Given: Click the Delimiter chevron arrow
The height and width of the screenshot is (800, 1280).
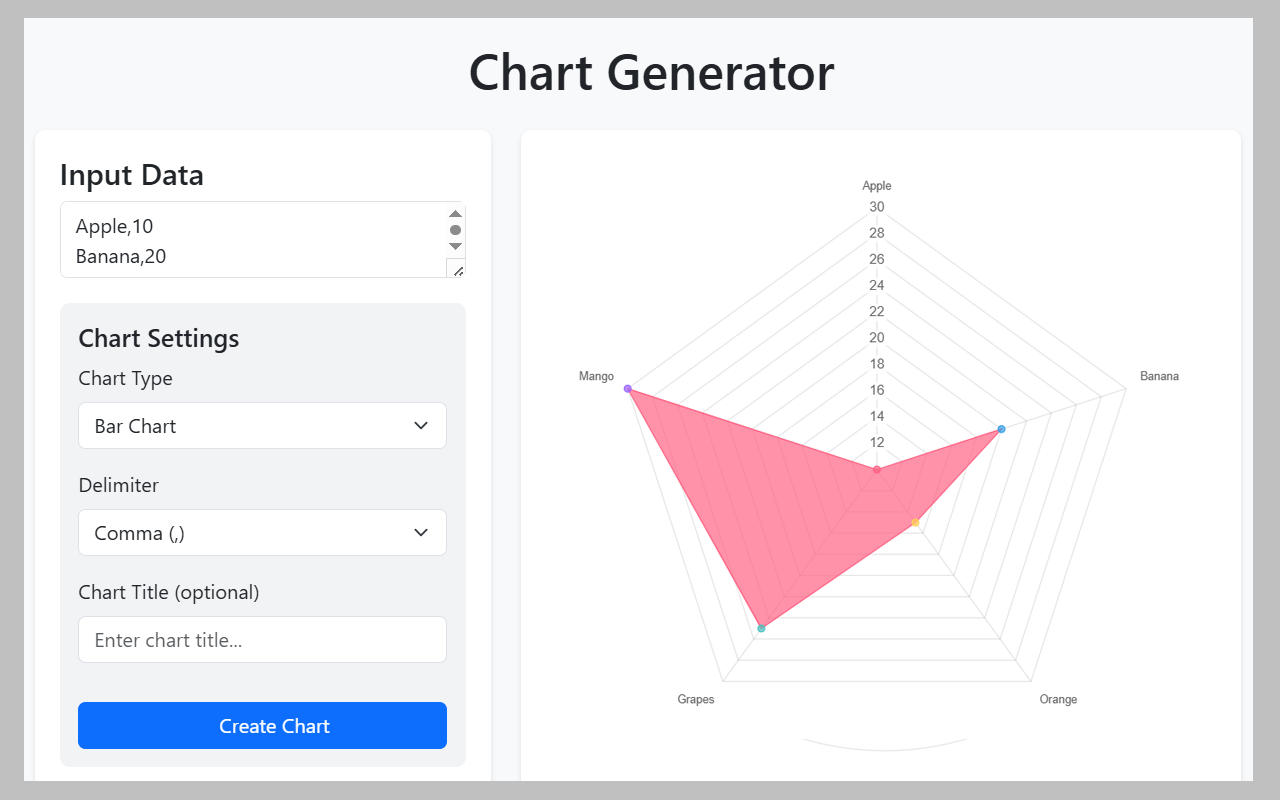Looking at the screenshot, I should (421, 533).
